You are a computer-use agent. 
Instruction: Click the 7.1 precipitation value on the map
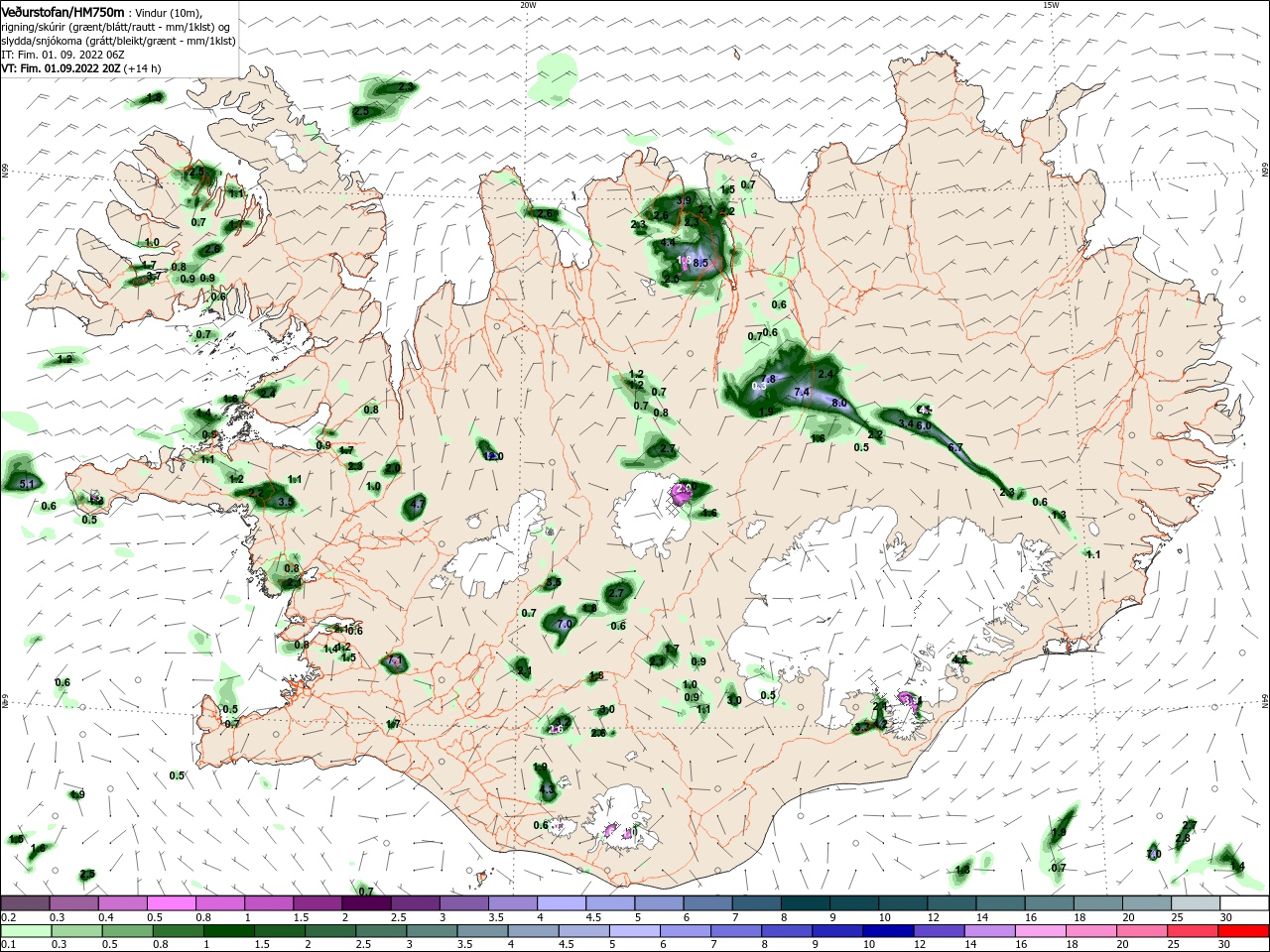tap(395, 661)
